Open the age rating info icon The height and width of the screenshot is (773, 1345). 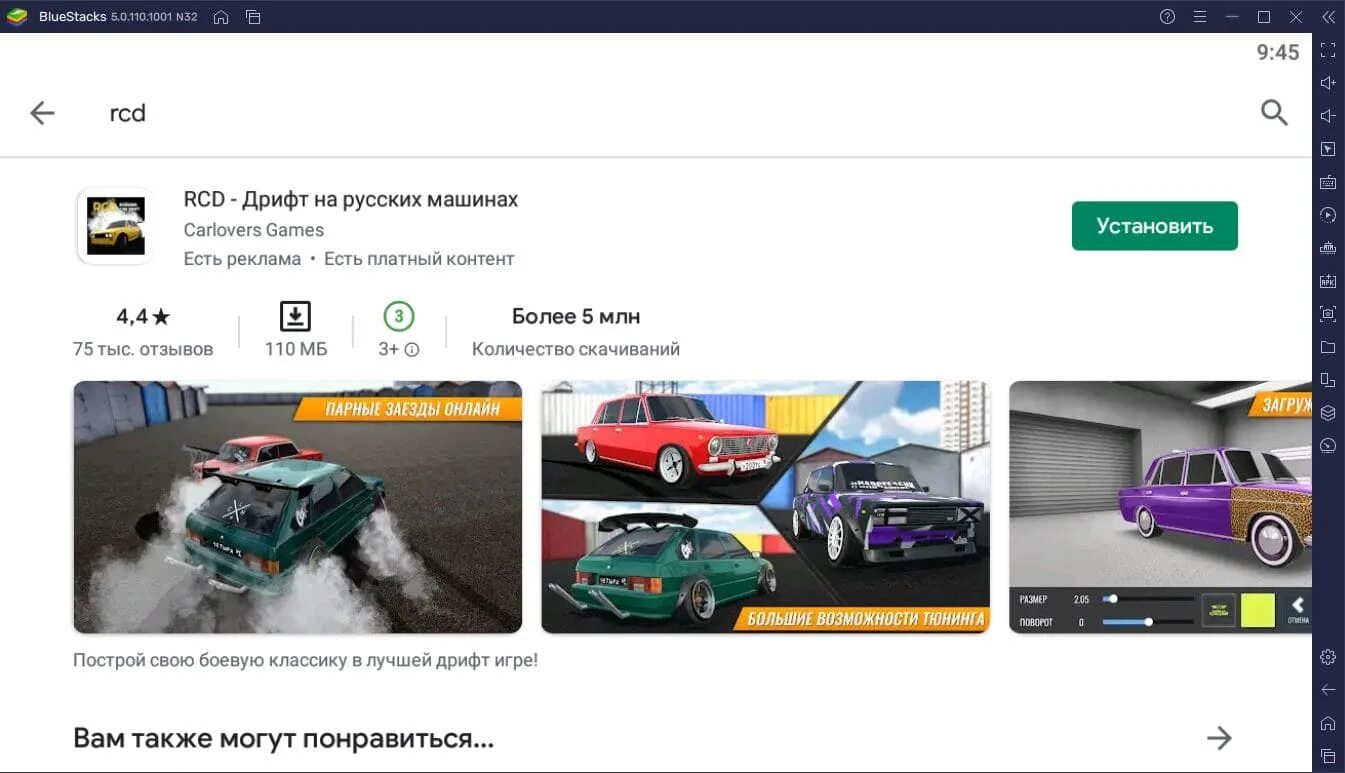(x=412, y=350)
